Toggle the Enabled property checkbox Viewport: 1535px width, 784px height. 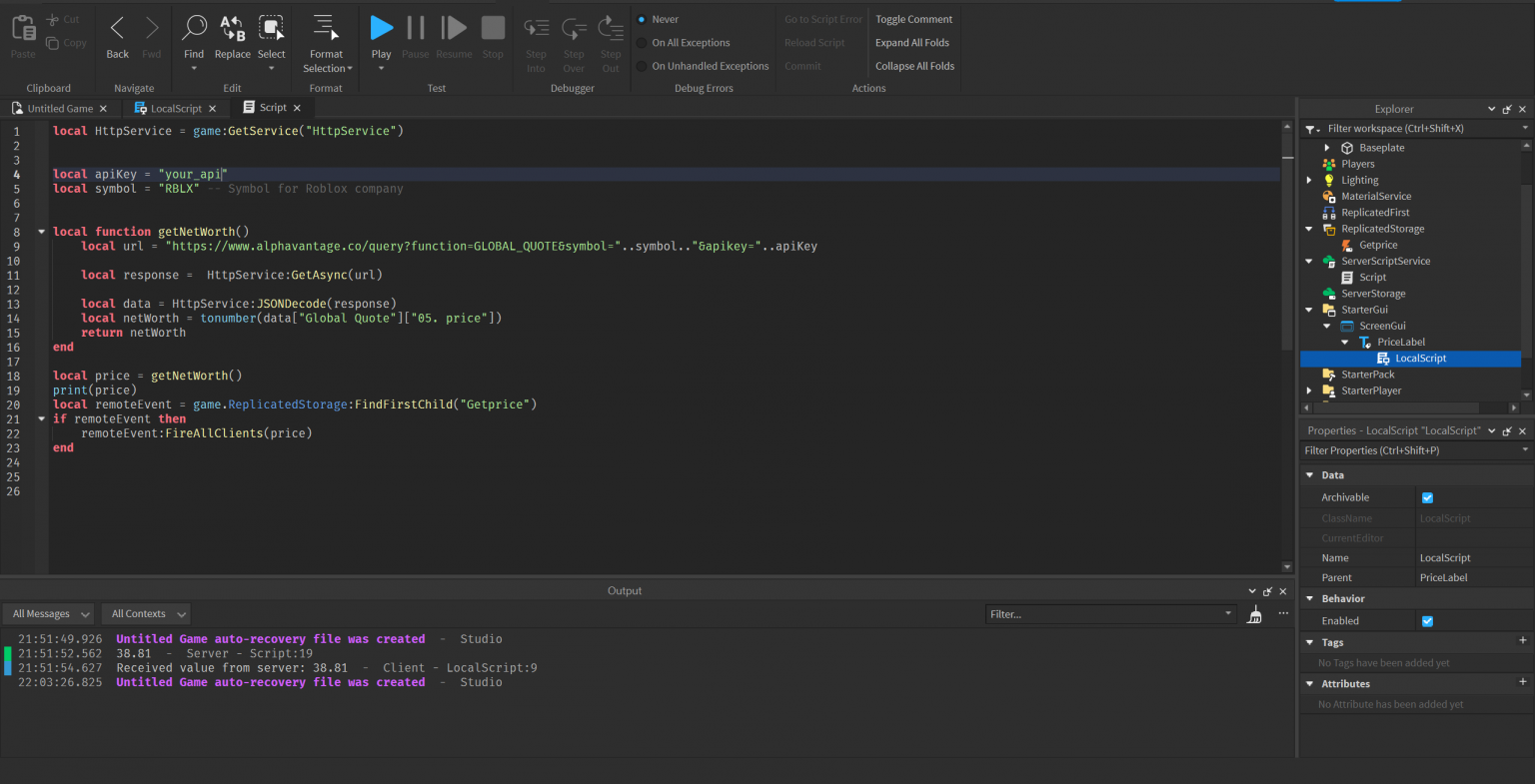1427,620
